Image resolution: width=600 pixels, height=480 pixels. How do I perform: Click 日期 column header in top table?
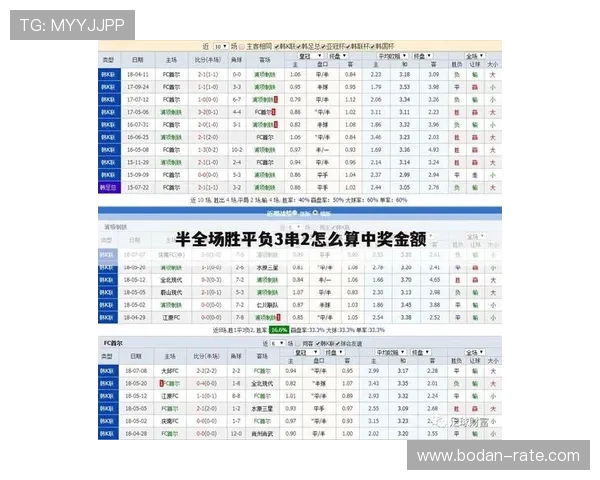coord(138,60)
